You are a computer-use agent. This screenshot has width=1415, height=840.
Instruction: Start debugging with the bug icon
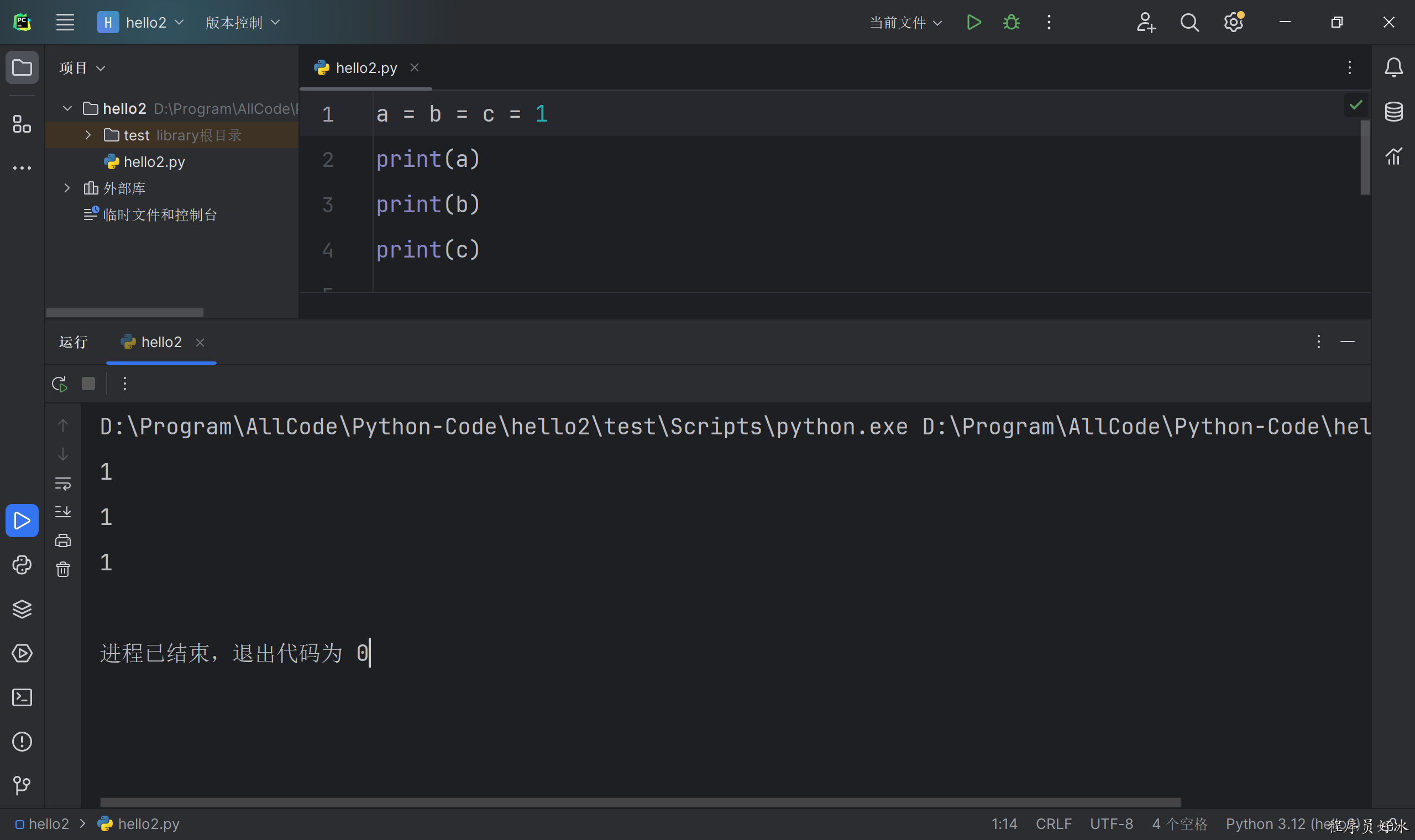(x=1011, y=23)
